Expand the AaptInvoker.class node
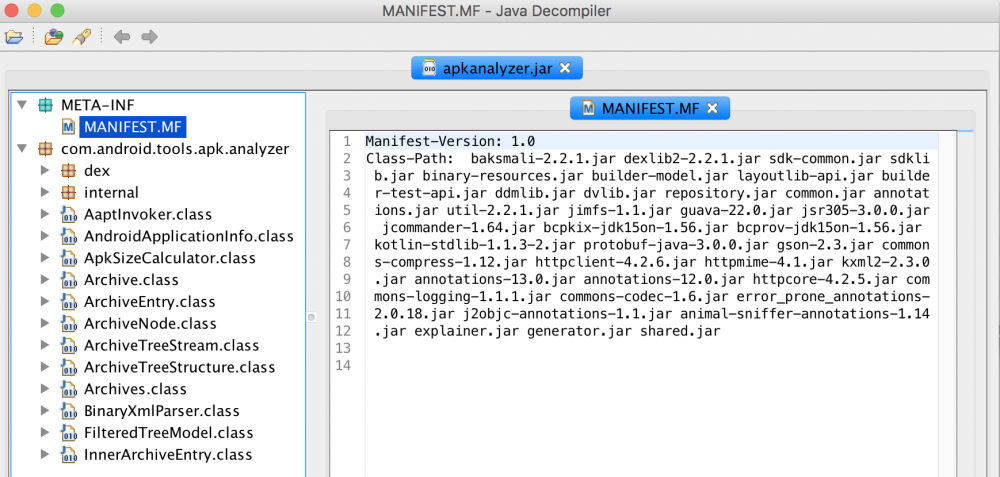 (45, 214)
